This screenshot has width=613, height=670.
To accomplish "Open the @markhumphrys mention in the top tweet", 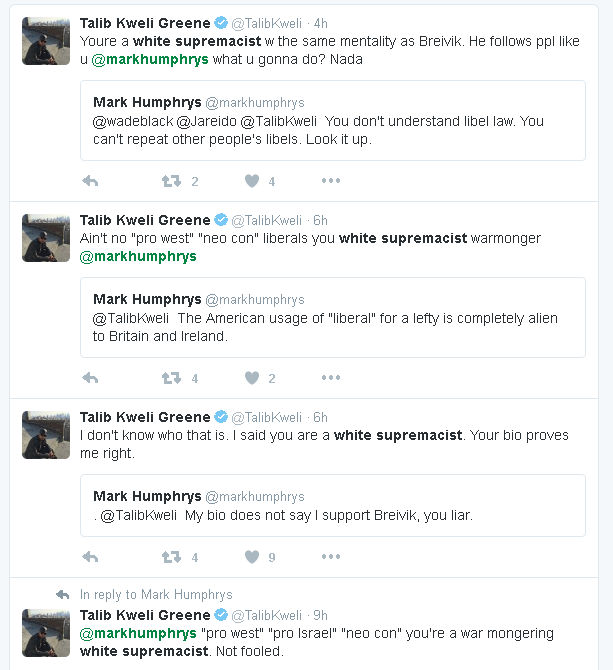I will tap(150, 60).
